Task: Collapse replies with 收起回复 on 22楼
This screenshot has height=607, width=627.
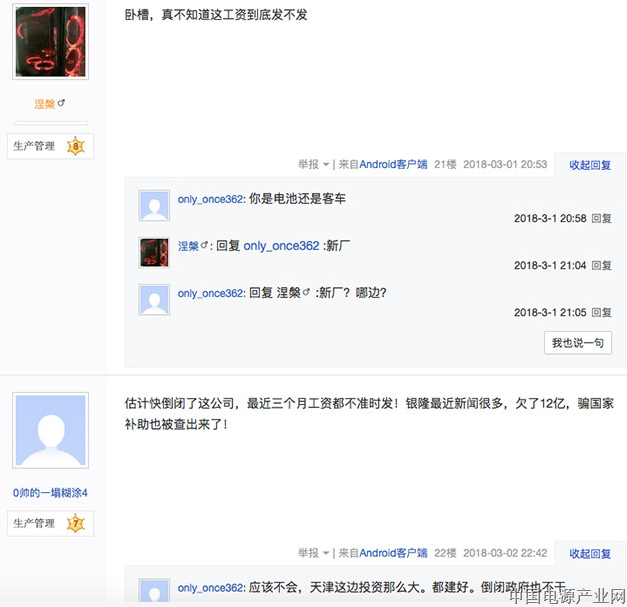Action: click(590, 553)
